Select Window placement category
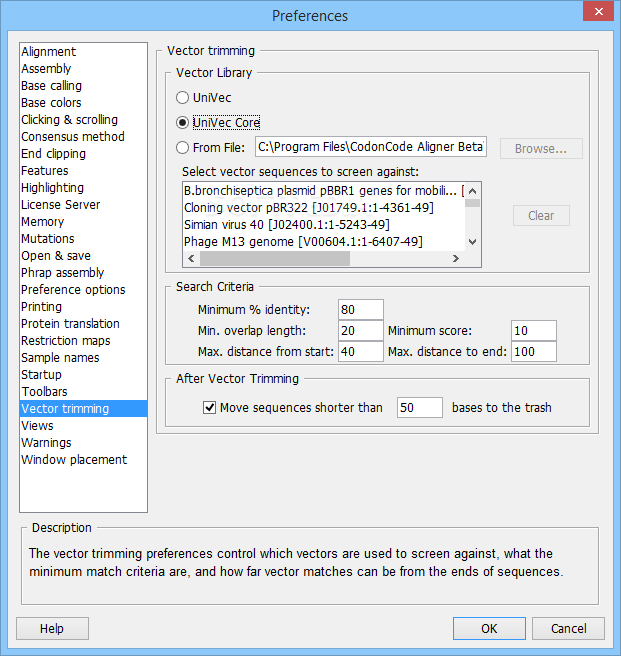The width and height of the screenshot is (621, 656). 83,460
